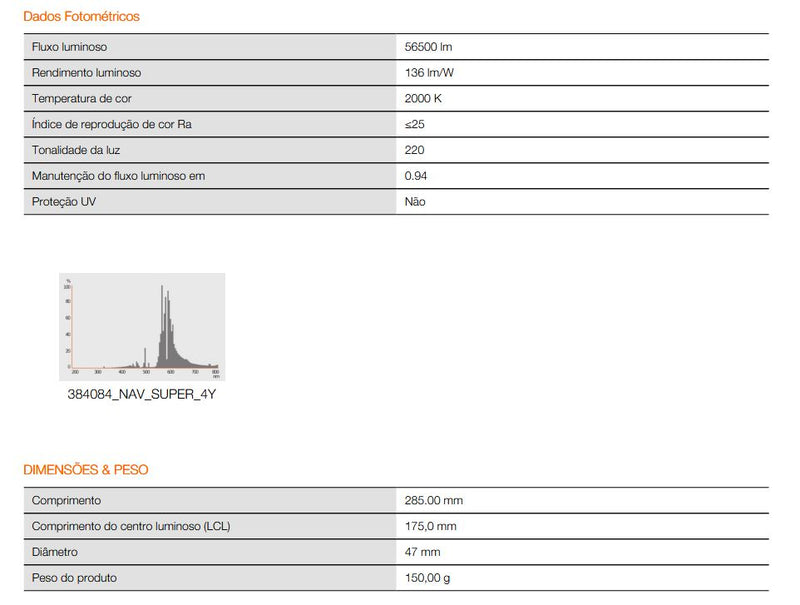The width and height of the screenshot is (800, 605).
Task: Select the Peso do produto label
Action: click(x=74, y=578)
